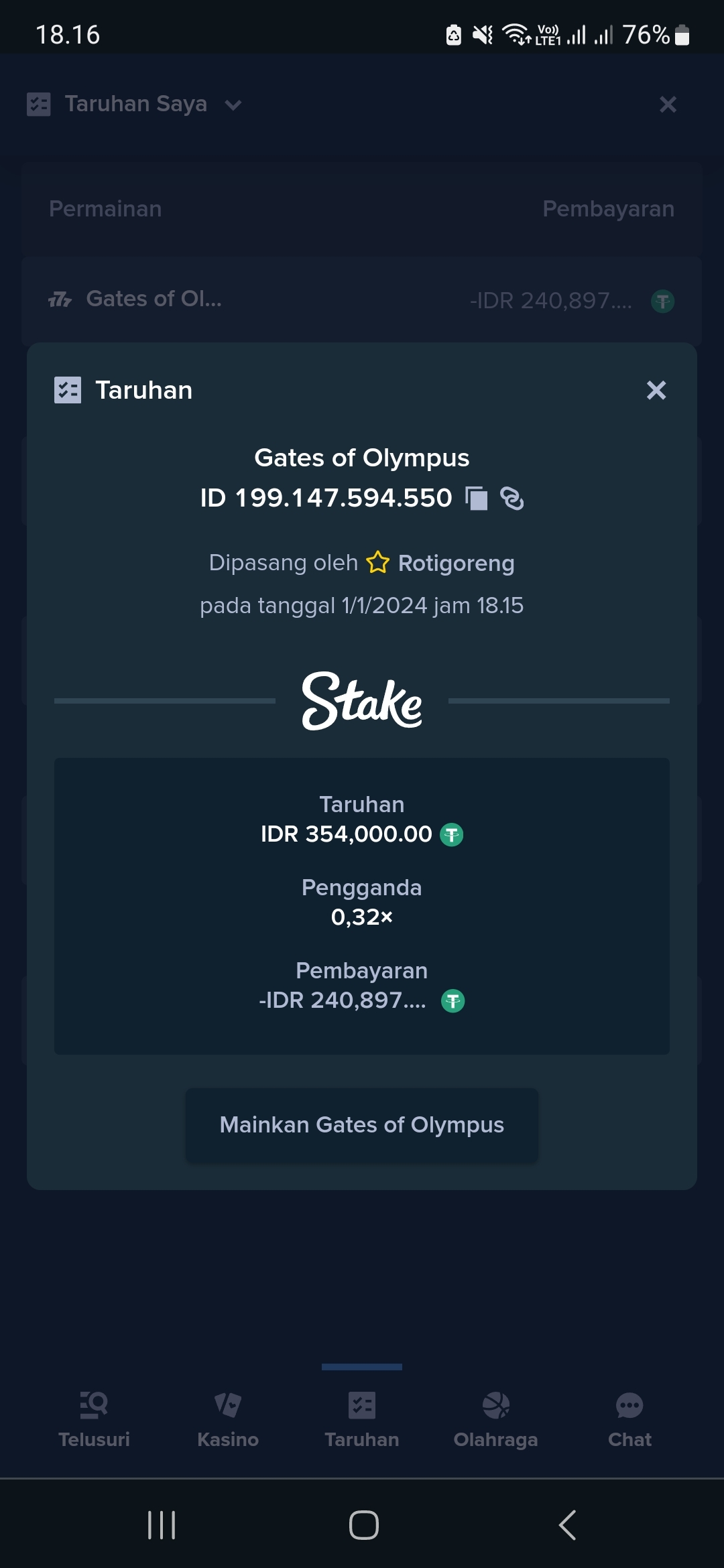
Task: Close the Taruhan Saya panel
Action: click(x=668, y=104)
